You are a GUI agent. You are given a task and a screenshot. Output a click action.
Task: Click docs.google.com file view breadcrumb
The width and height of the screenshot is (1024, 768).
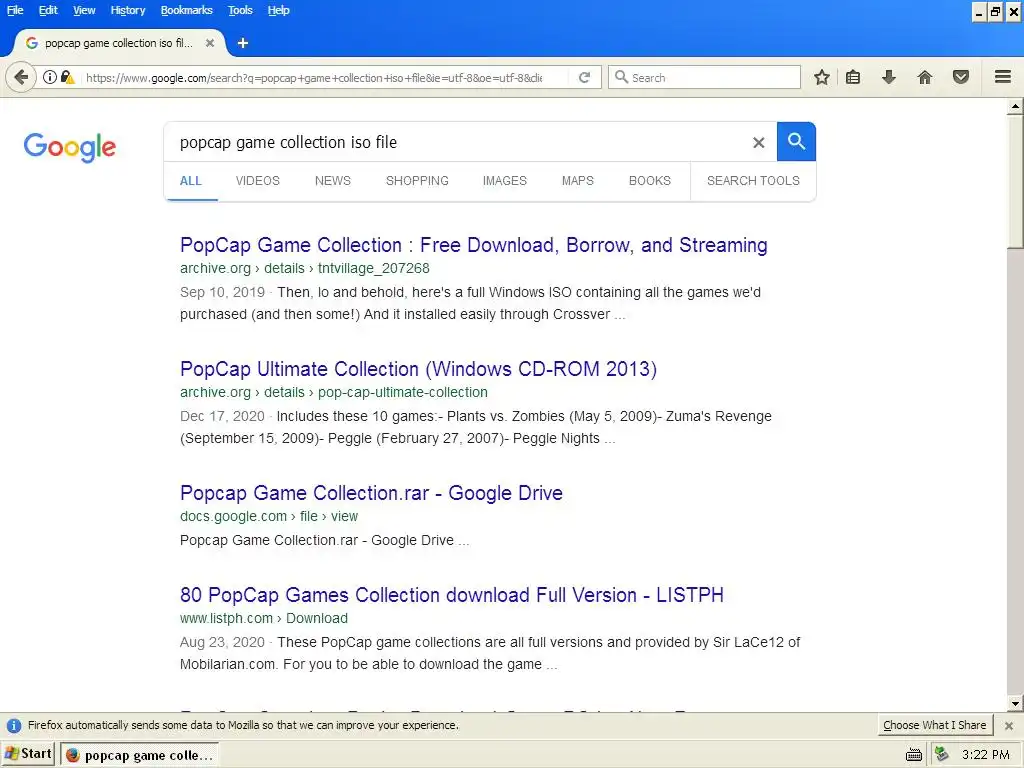point(269,517)
